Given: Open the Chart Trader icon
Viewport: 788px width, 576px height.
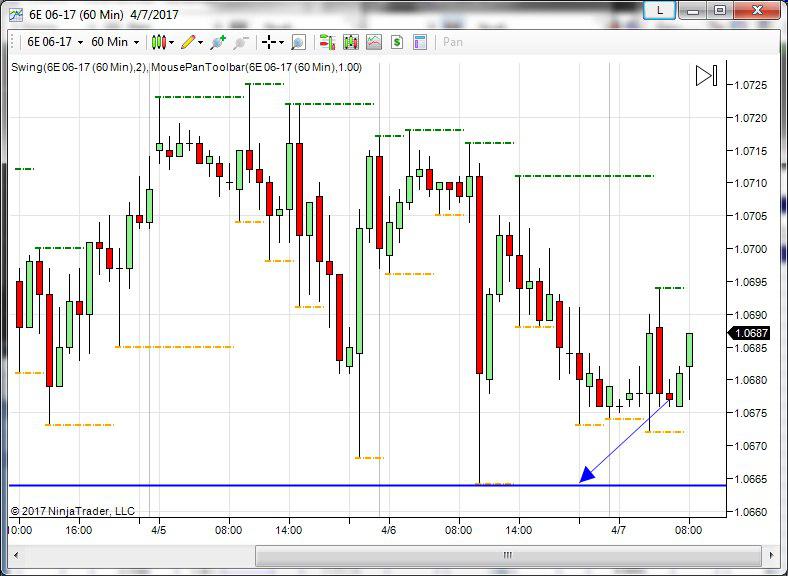Looking at the screenshot, I should tap(327, 42).
